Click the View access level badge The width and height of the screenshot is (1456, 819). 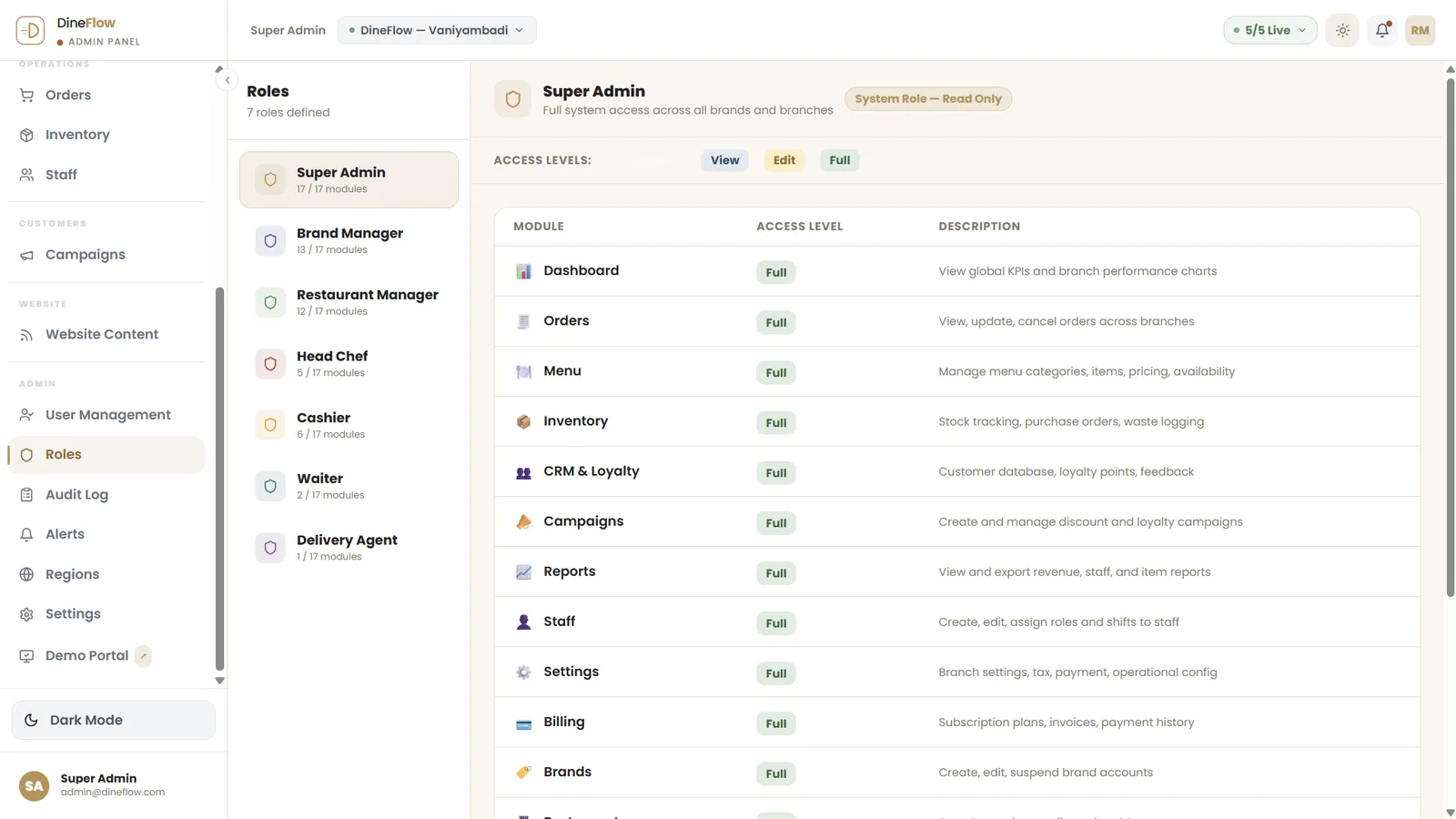tap(724, 160)
